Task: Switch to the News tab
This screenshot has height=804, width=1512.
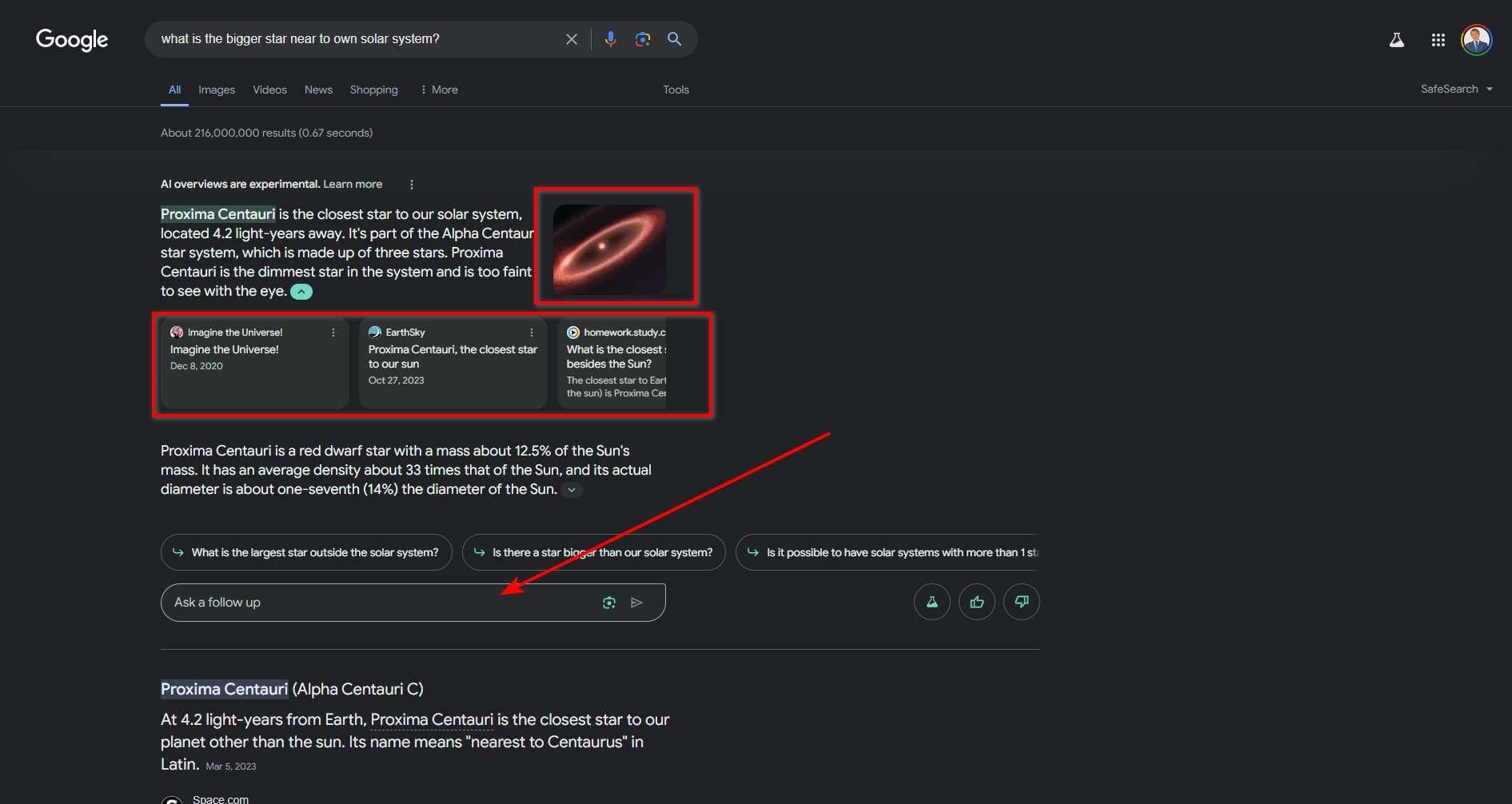Action: coord(318,90)
